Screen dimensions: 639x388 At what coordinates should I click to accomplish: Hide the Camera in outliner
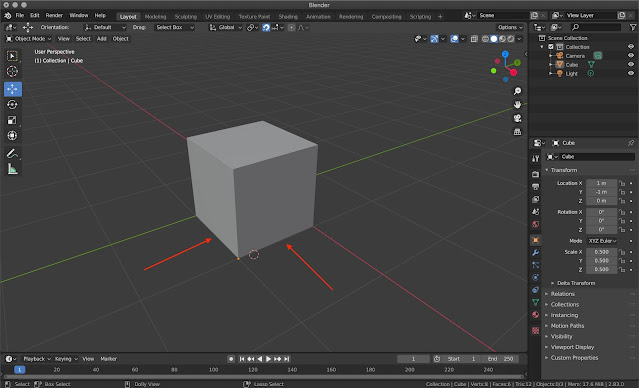click(x=631, y=56)
